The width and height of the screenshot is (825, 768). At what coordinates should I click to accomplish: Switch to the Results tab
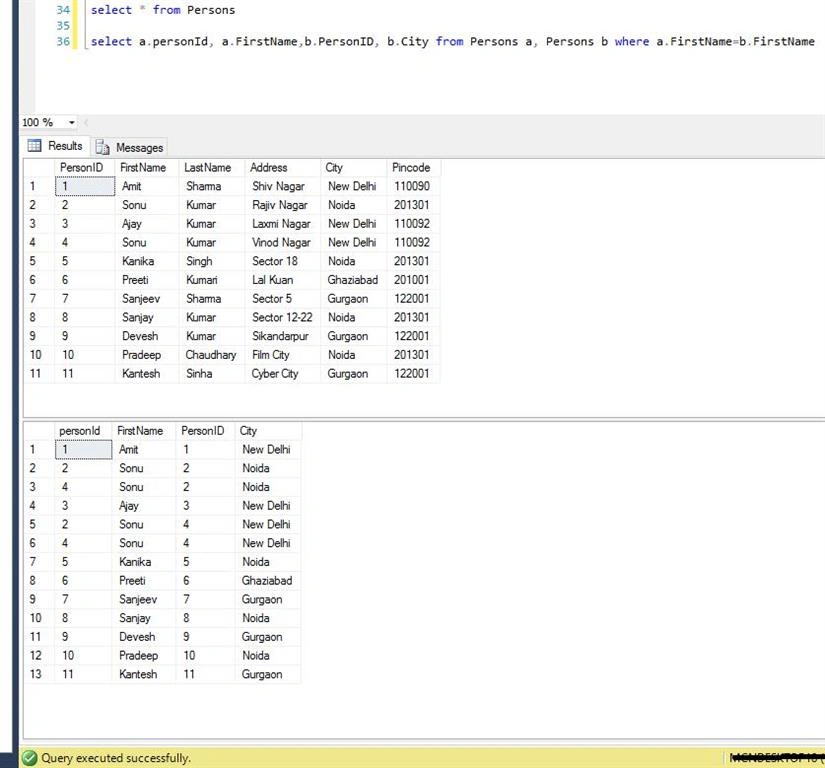(x=56, y=146)
